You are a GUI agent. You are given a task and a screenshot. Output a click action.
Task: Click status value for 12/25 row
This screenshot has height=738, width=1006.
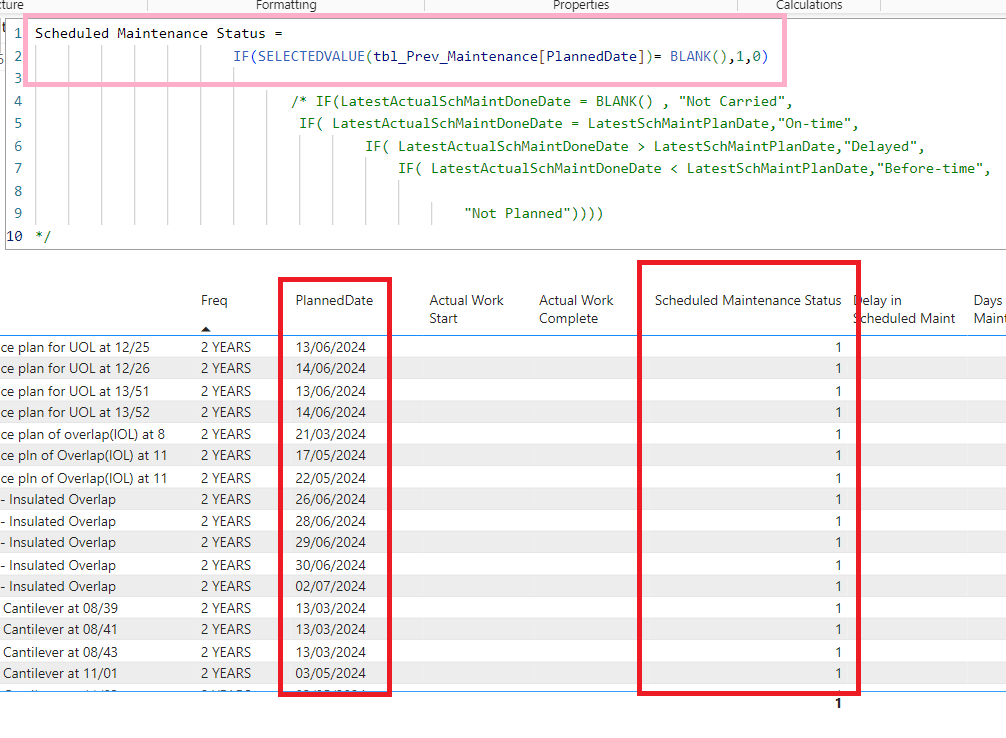pos(838,347)
